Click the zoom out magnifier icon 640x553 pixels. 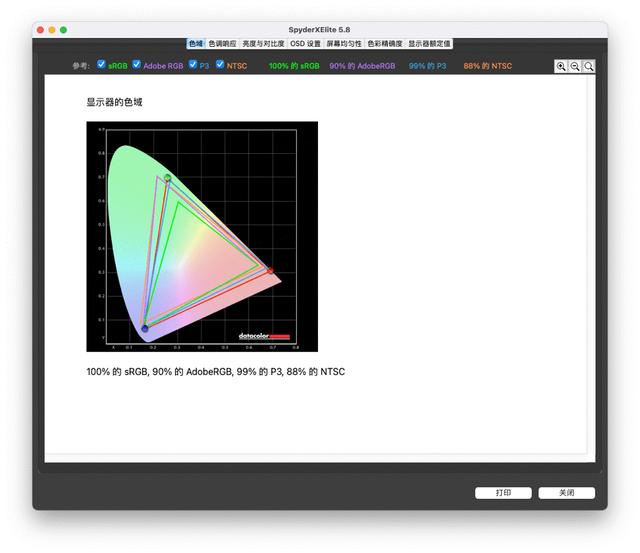pyautogui.click(x=575, y=66)
